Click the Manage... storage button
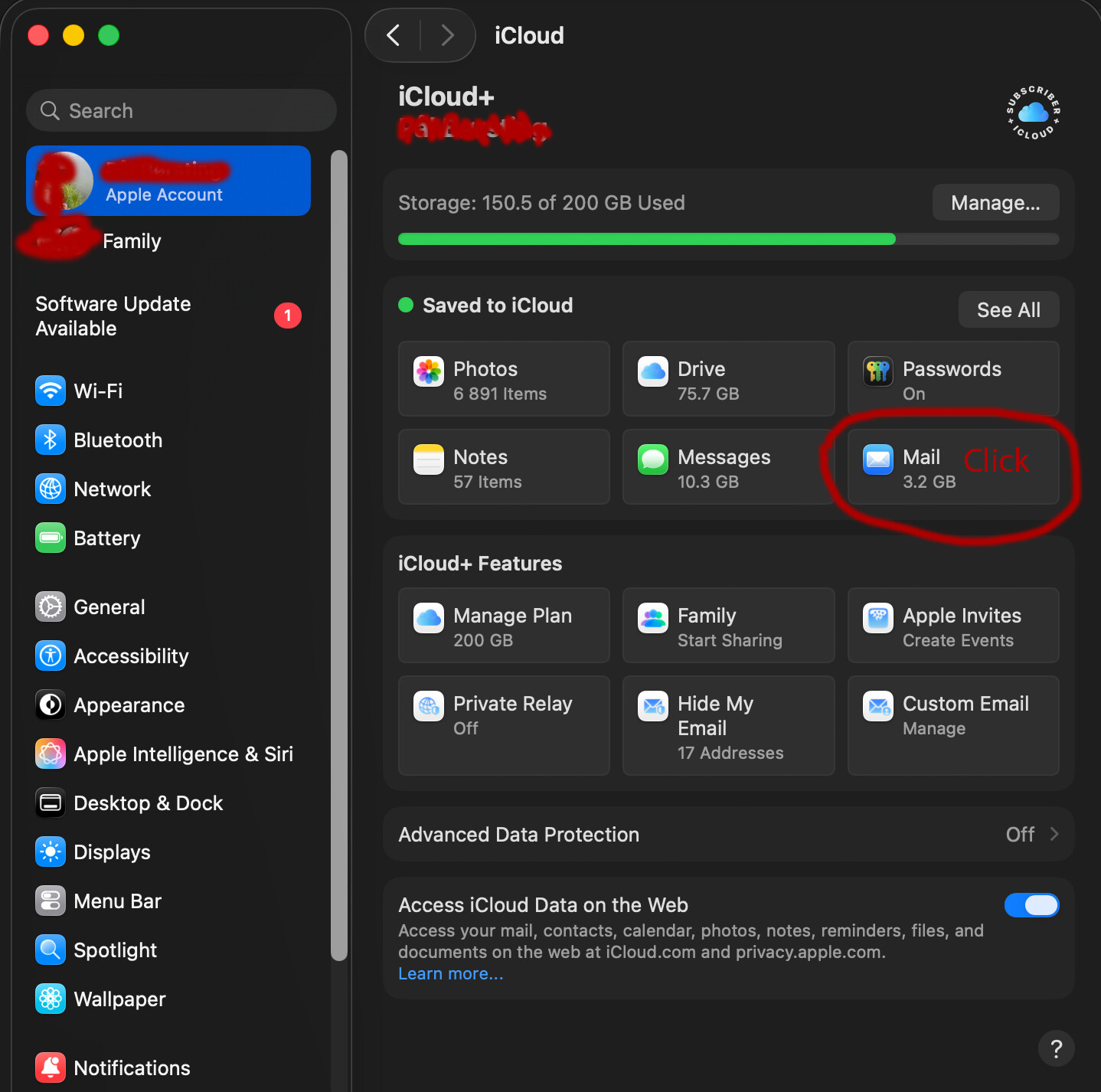 [x=995, y=203]
